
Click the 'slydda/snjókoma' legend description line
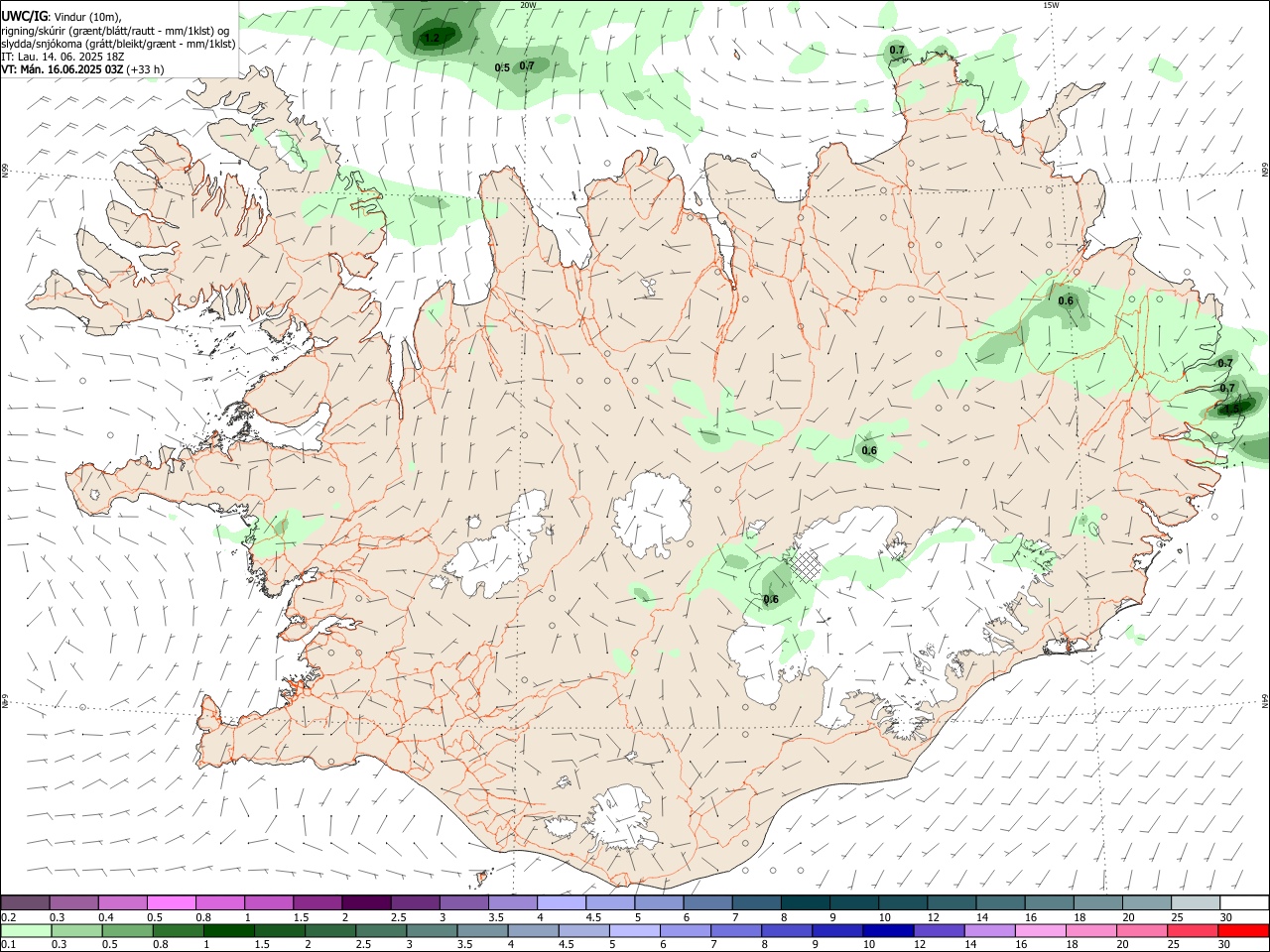coord(118,44)
